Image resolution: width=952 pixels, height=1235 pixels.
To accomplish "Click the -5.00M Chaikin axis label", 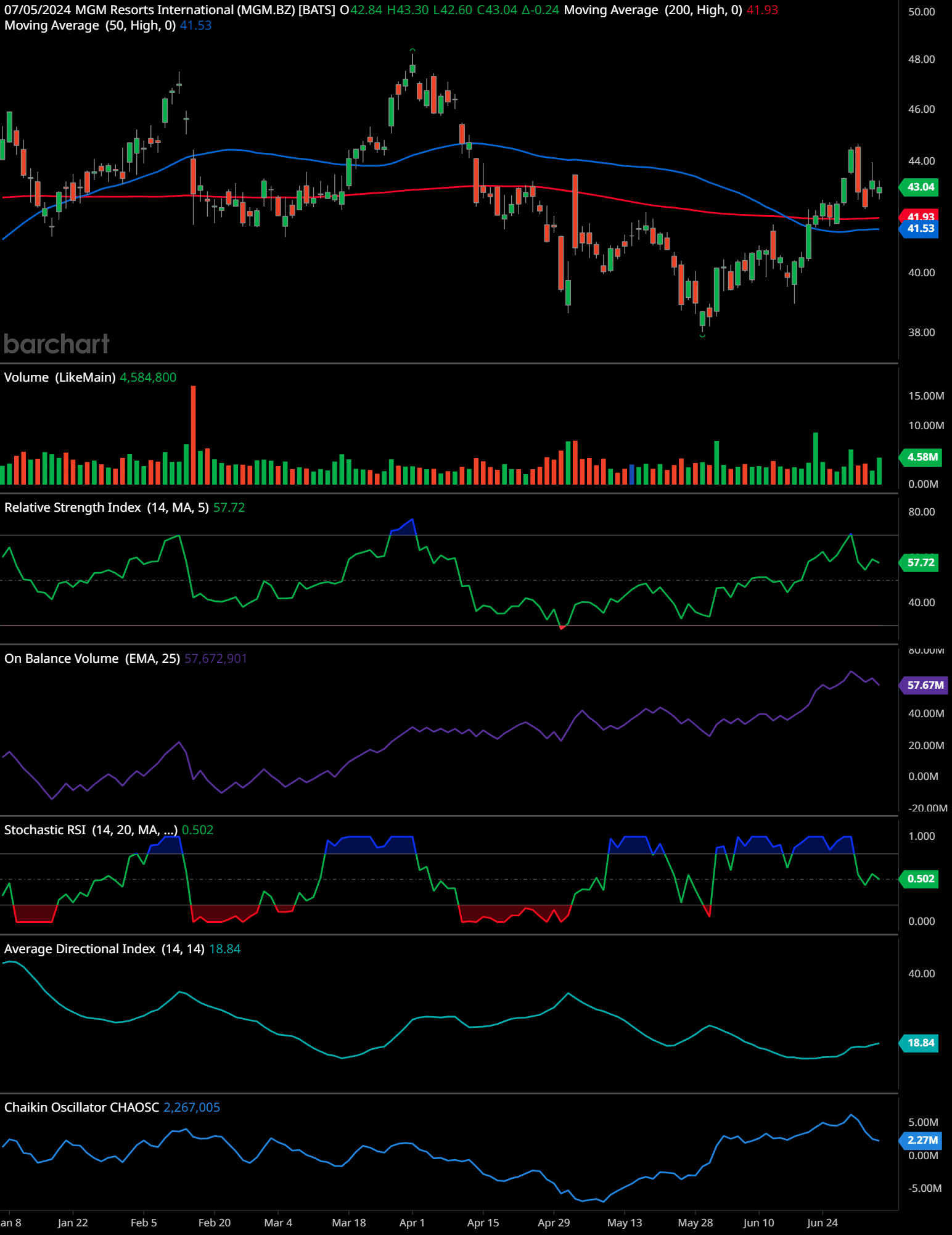I will coord(925,1188).
